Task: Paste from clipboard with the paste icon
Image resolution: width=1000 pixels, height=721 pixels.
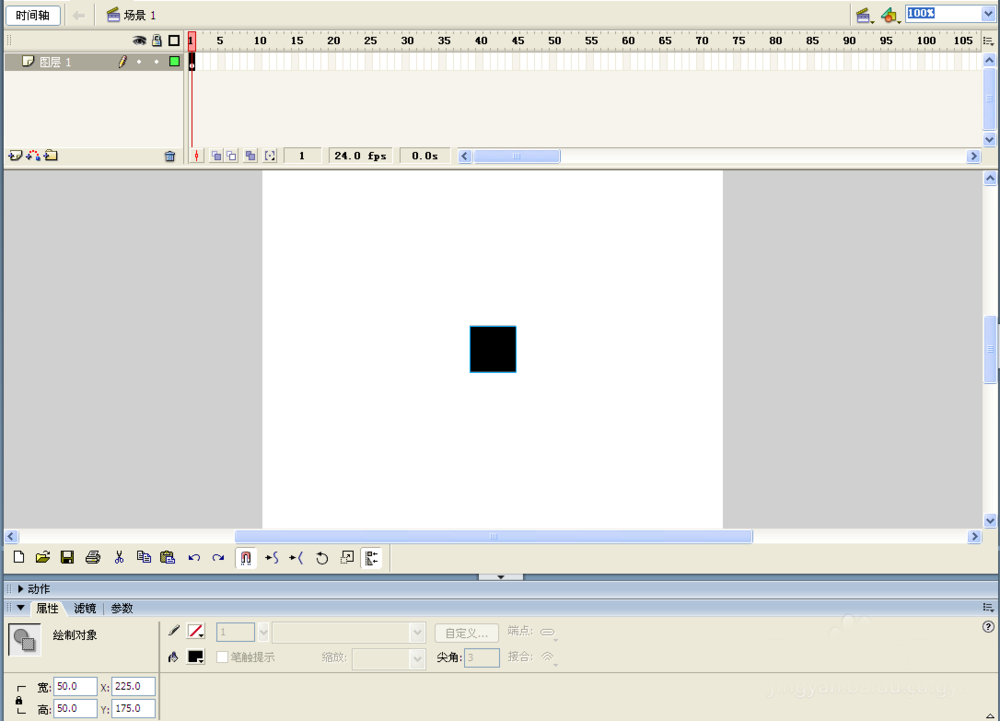Action: coord(168,557)
